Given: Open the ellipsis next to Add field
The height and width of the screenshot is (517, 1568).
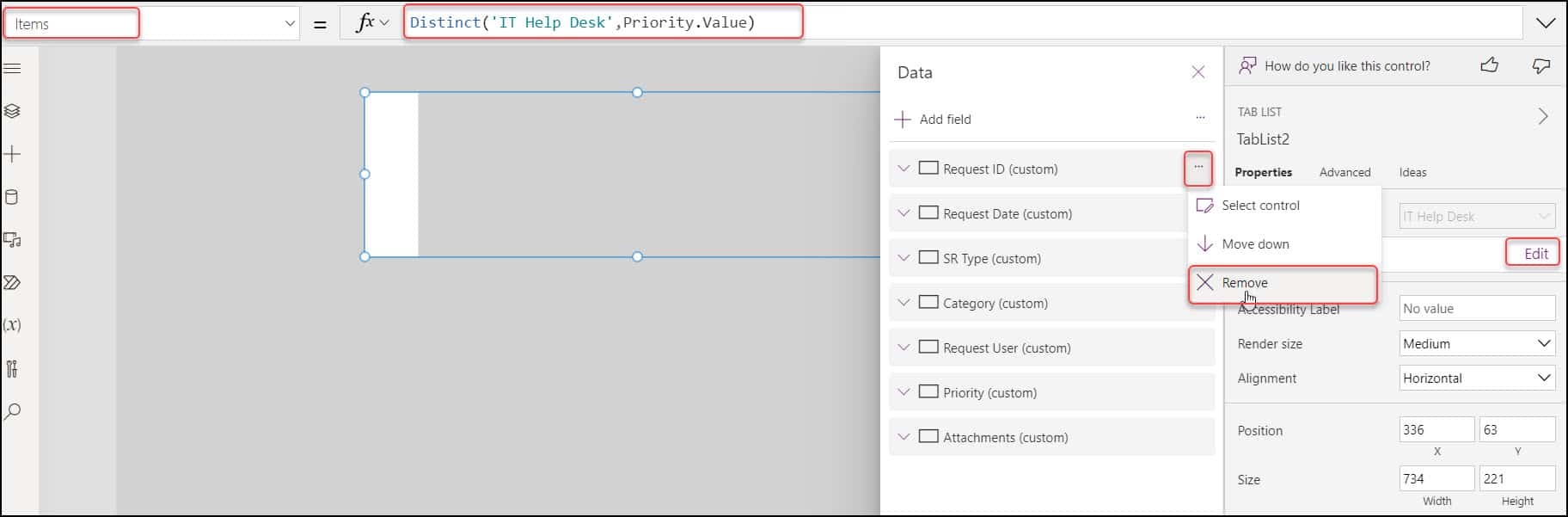Looking at the screenshot, I should [1200, 118].
